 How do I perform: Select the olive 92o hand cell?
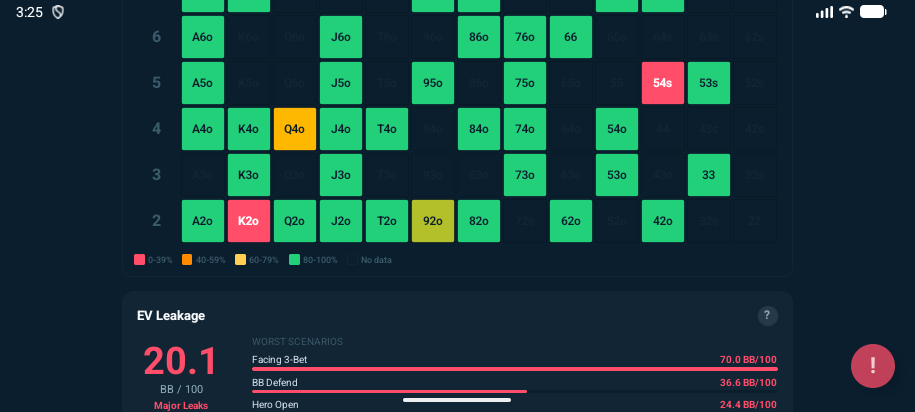pos(433,221)
